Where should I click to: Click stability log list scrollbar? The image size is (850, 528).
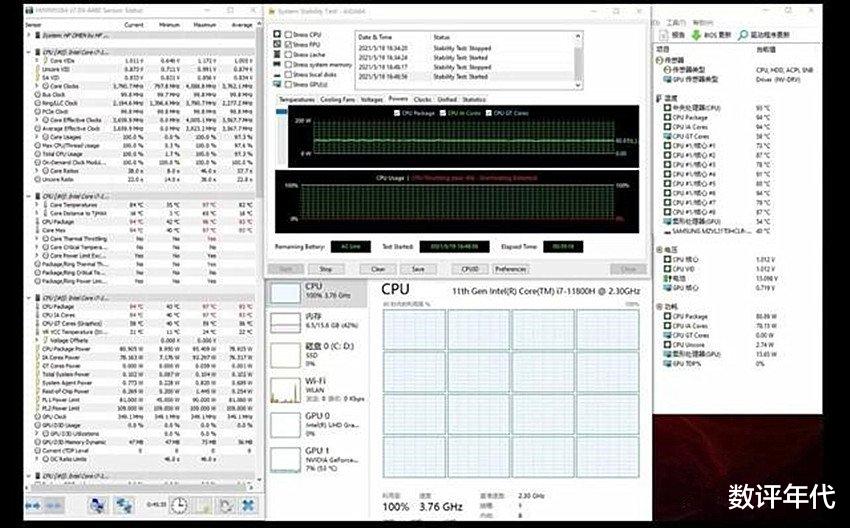[x=578, y=61]
